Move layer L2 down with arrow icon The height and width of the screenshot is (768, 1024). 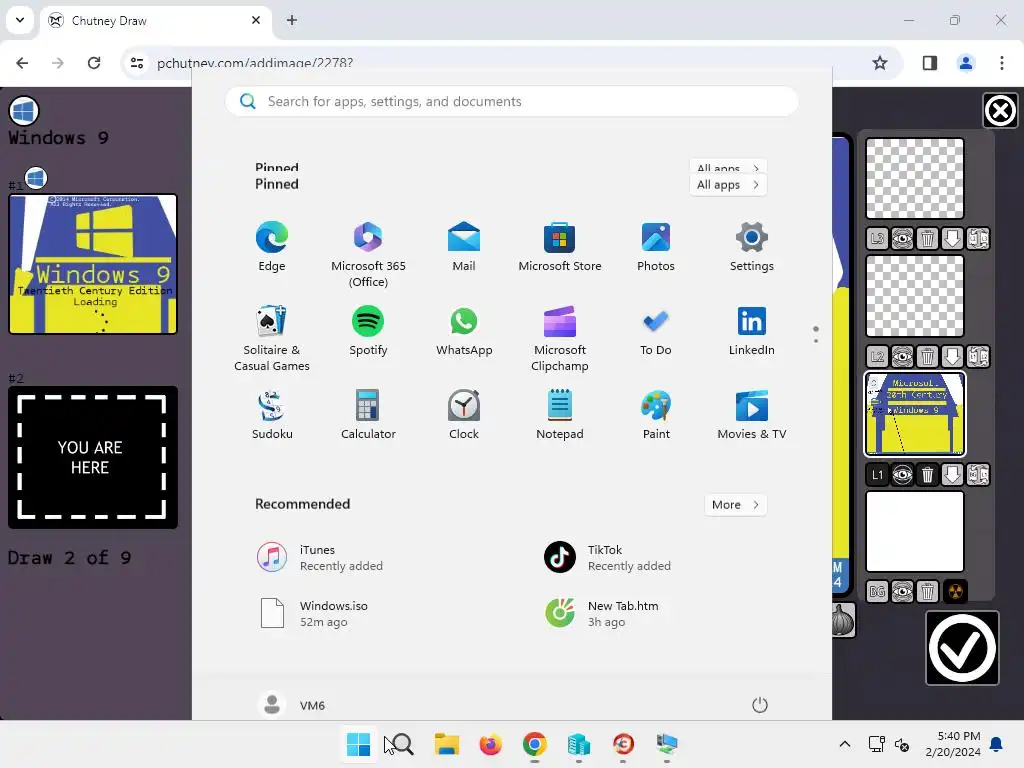(x=952, y=357)
